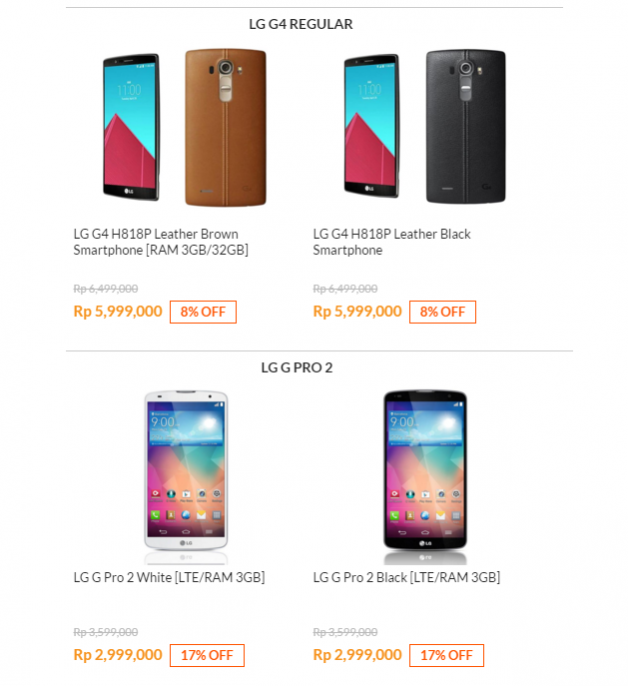The height and width of the screenshot is (686, 628).
Task: Click the LG G4 H818P Leather Black title
Action: click(x=392, y=242)
